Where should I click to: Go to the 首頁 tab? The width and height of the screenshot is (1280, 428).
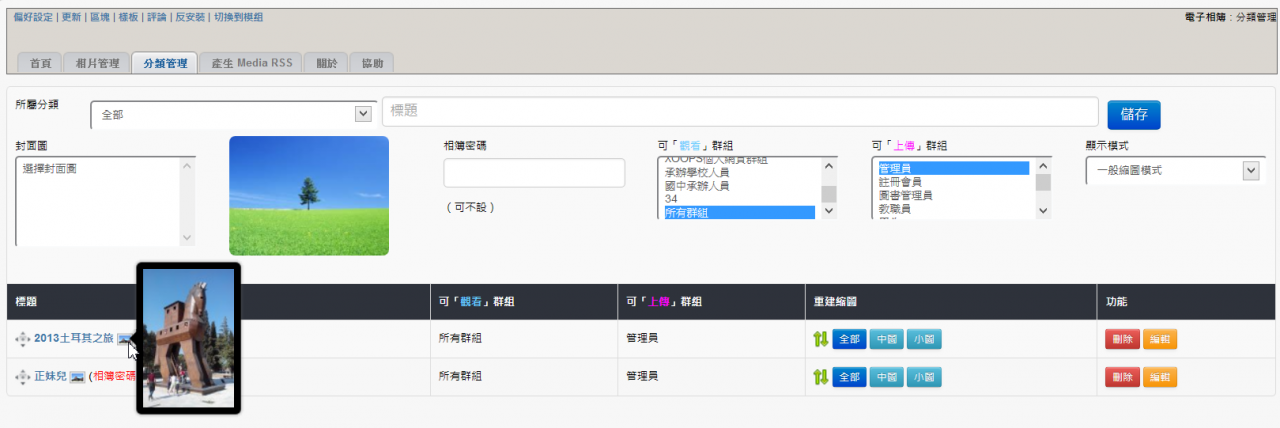pyautogui.click(x=40, y=63)
